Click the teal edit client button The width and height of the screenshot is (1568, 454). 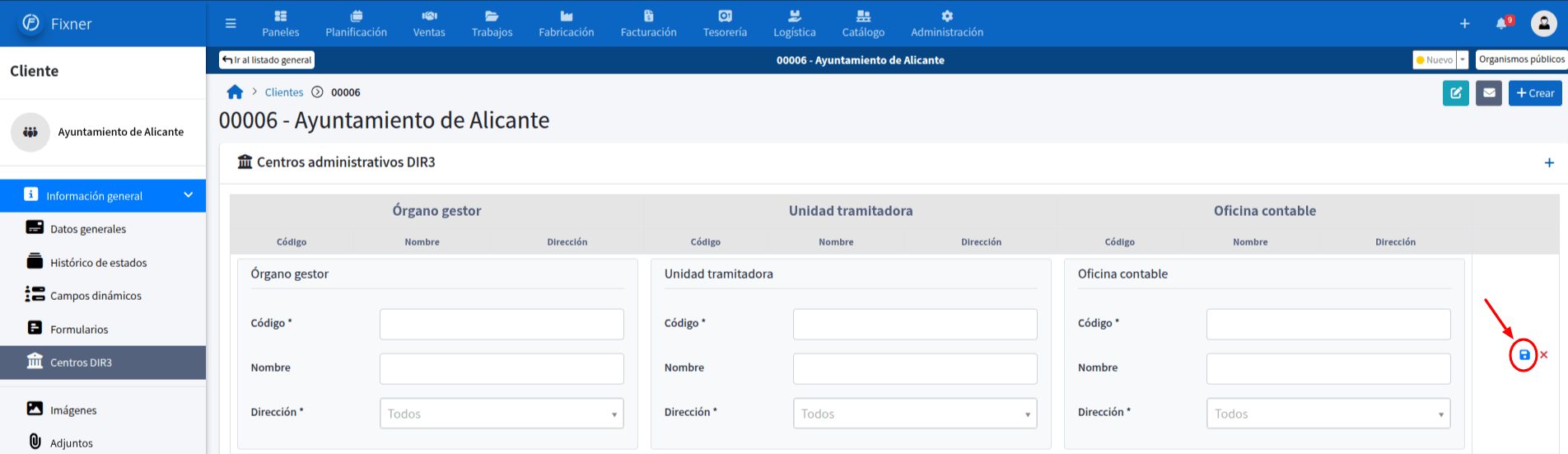(x=1456, y=93)
